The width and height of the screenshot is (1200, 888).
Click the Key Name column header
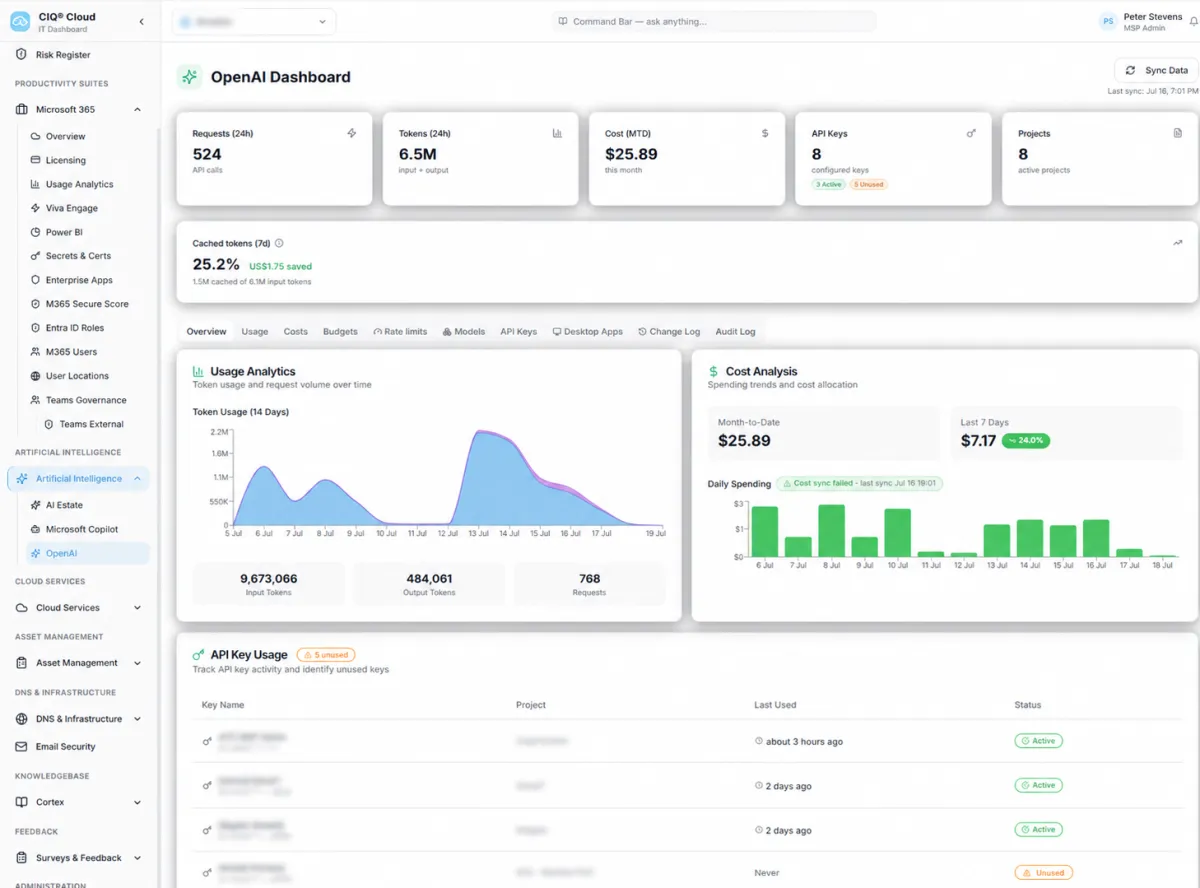(223, 705)
